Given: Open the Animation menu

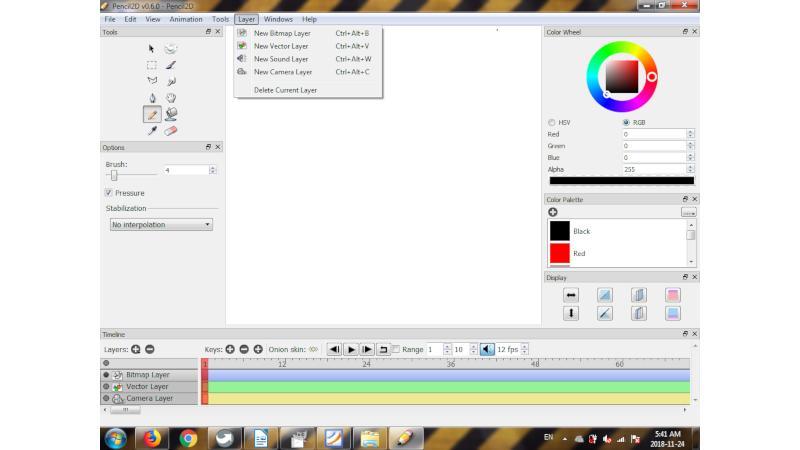Looking at the screenshot, I should [x=186, y=19].
